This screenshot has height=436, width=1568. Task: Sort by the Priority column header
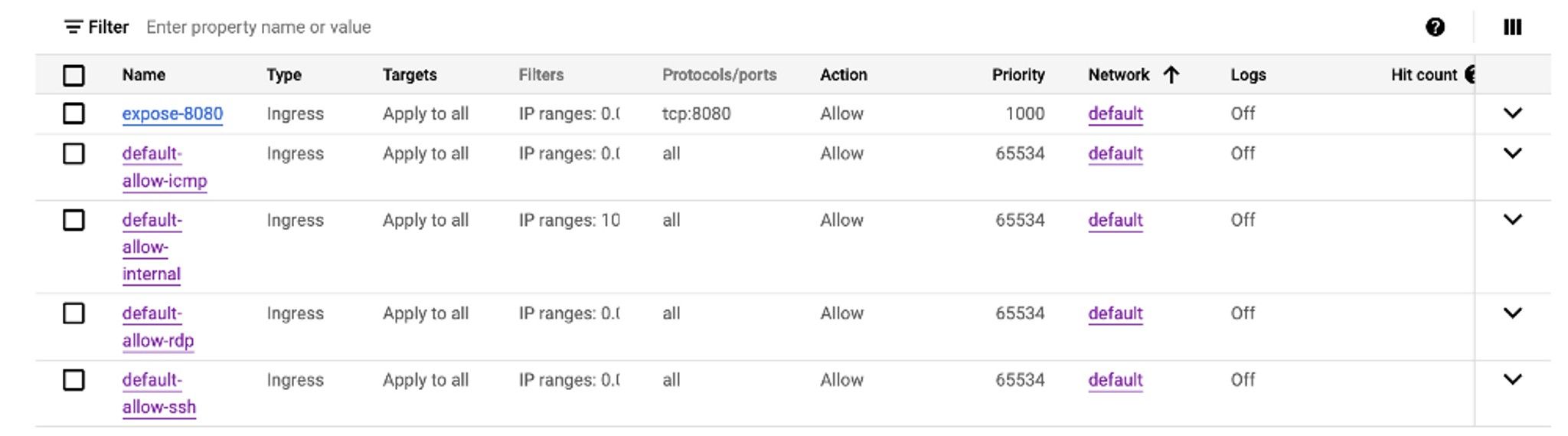click(1018, 74)
